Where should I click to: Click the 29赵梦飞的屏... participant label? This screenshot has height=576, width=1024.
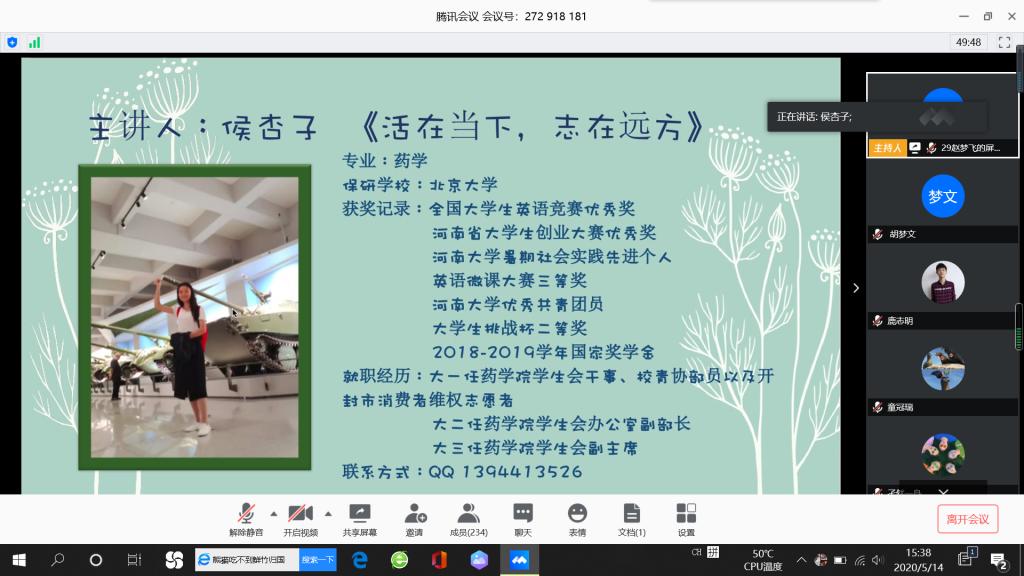pyautogui.click(x=970, y=148)
